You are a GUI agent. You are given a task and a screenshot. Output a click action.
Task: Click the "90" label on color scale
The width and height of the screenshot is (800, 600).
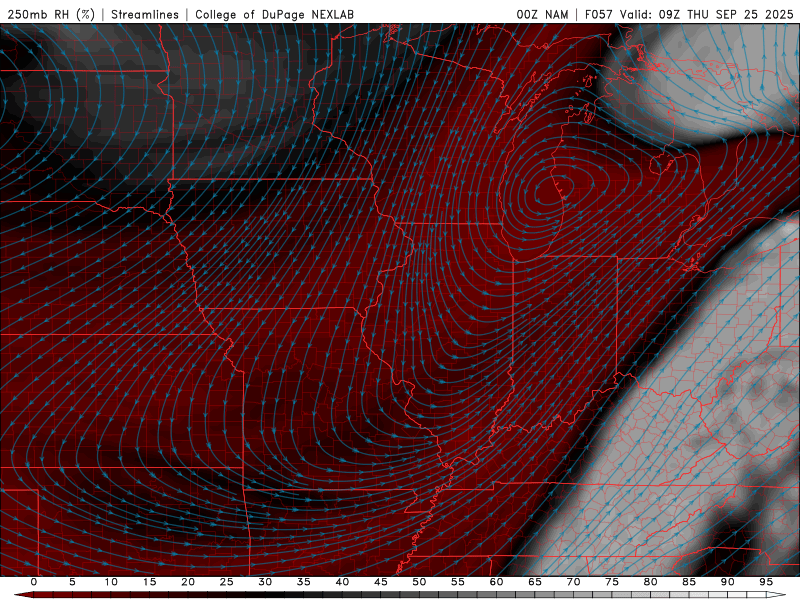coord(727,582)
